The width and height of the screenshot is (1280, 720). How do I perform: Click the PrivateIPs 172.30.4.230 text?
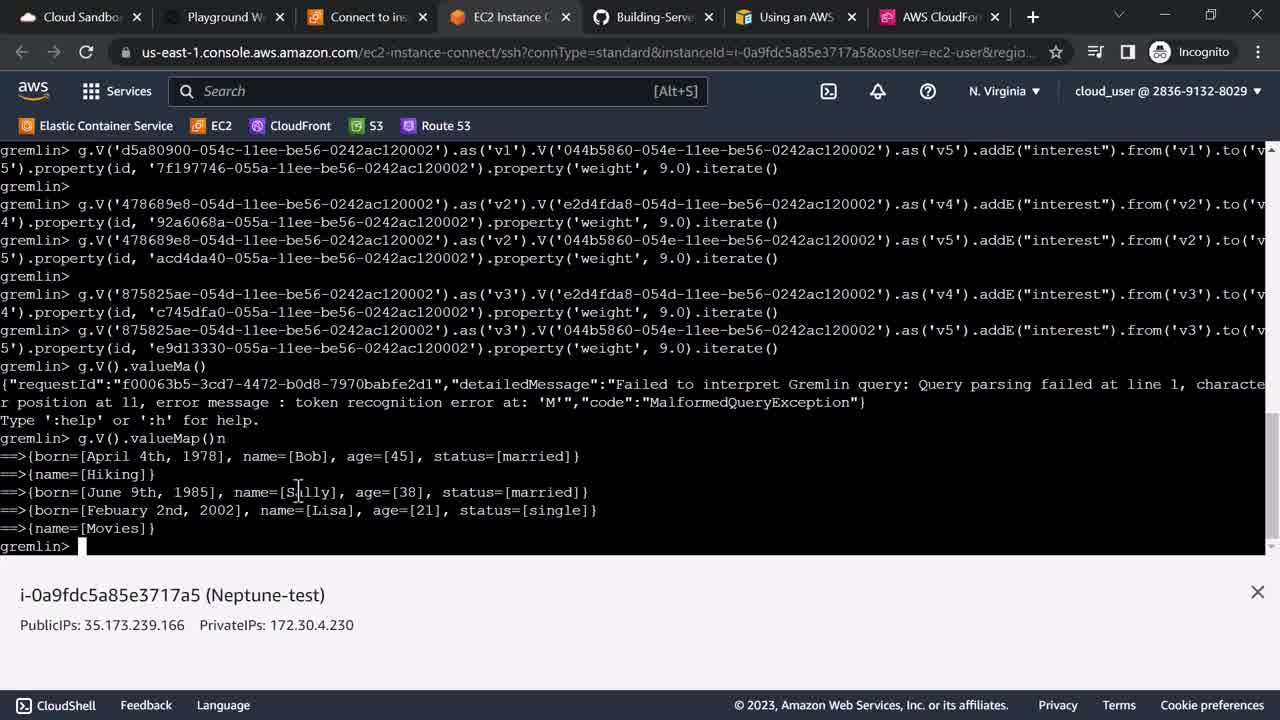[x=277, y=625]
